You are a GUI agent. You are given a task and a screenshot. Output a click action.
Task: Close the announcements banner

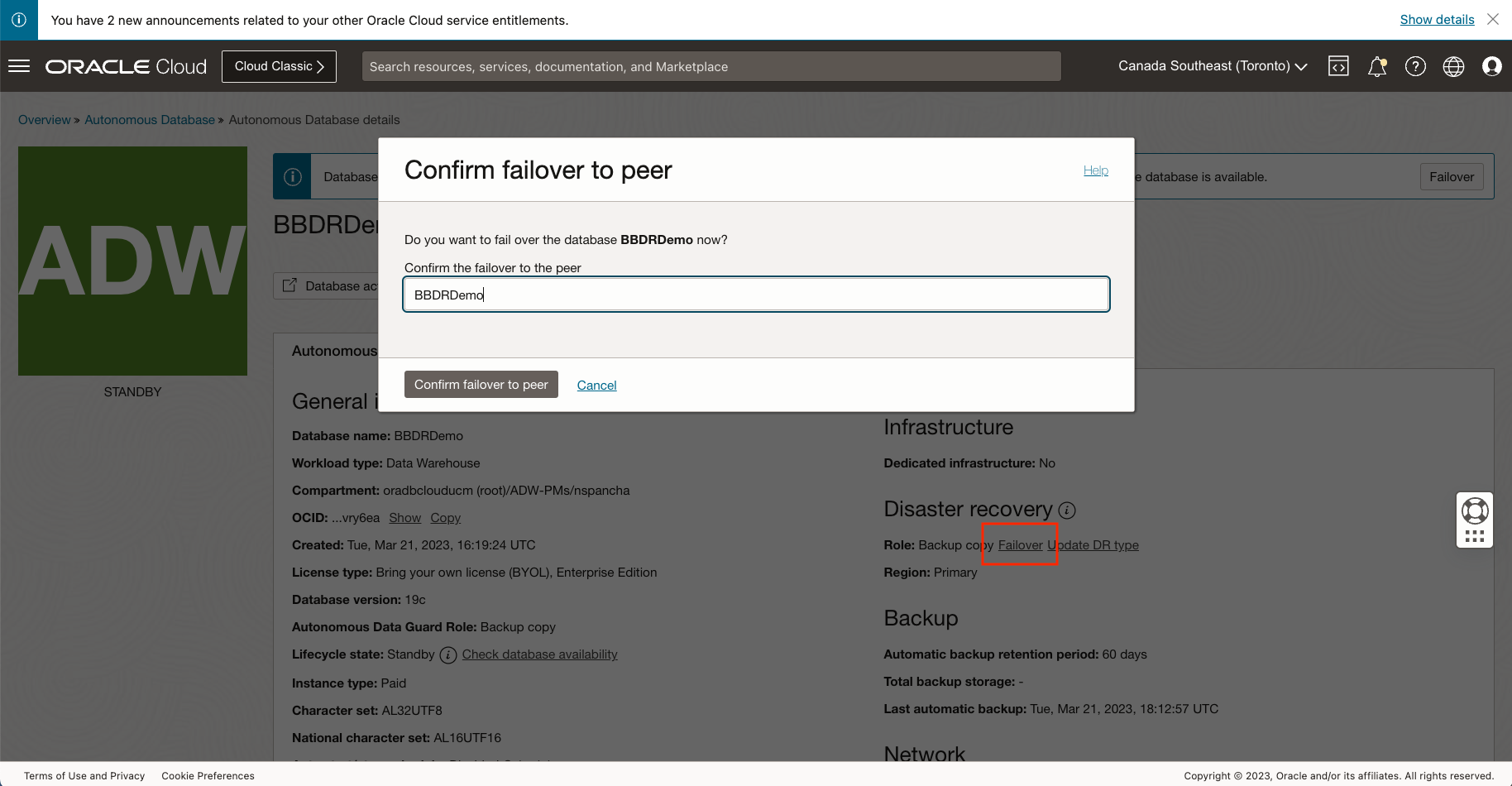1493,19
